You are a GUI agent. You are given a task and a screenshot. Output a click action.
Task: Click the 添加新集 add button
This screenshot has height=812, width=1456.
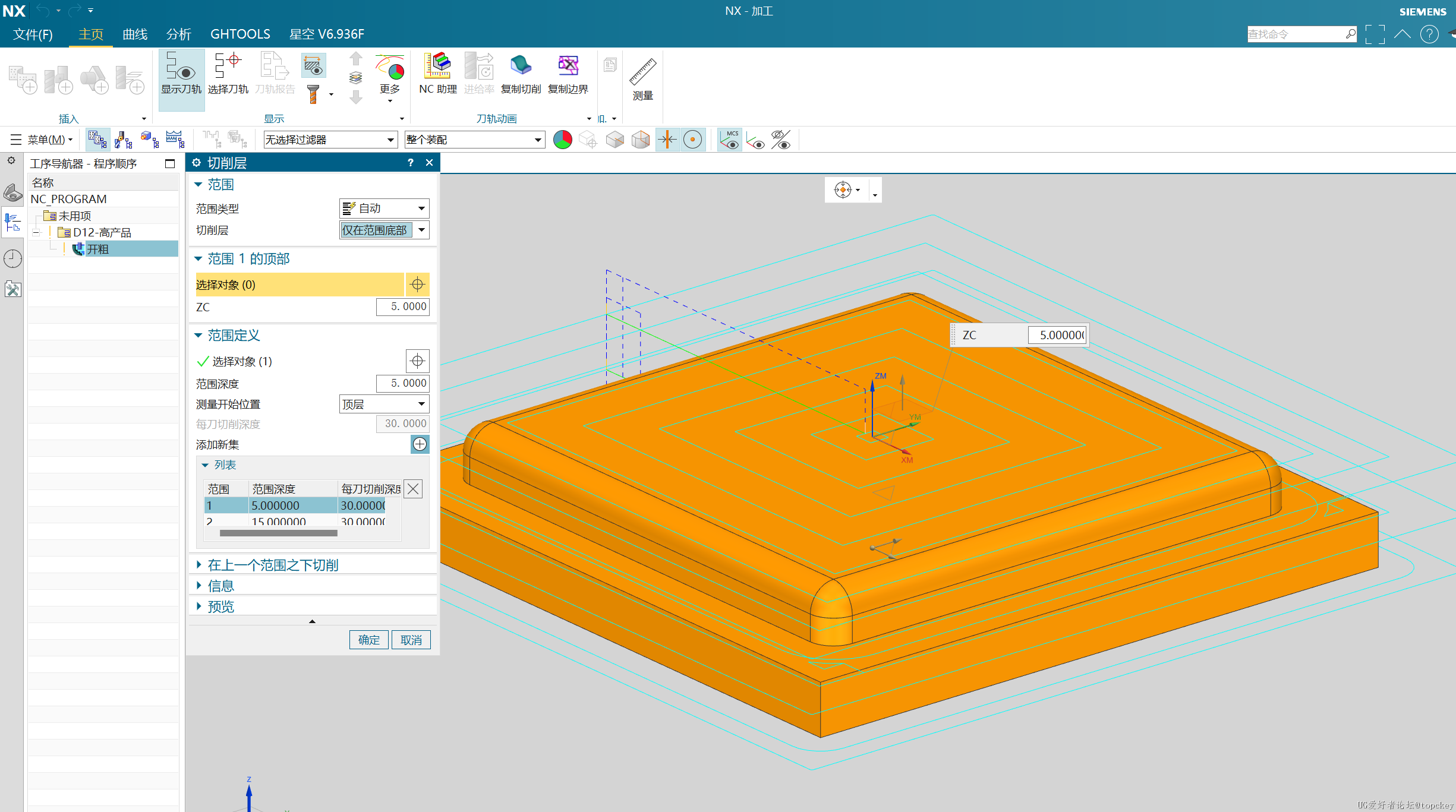[420, 444]
